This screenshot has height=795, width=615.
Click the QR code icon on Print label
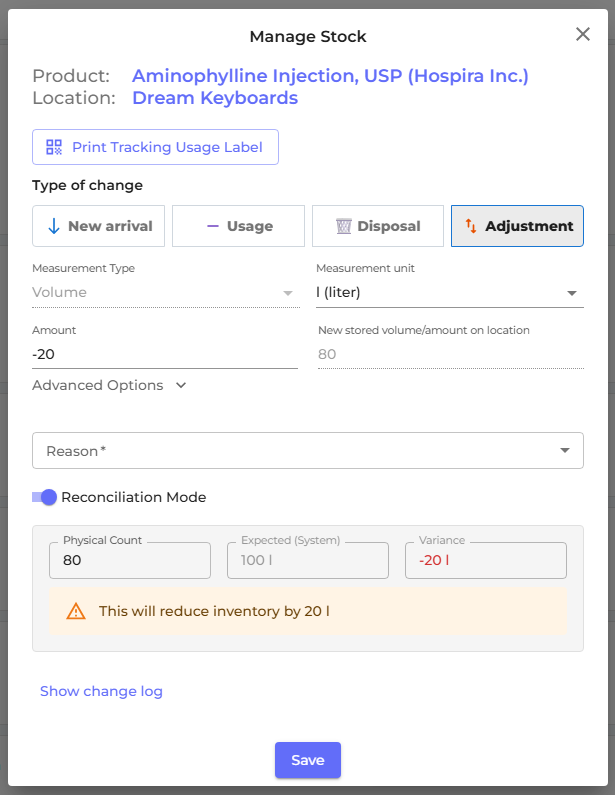(x=55, y=147)
